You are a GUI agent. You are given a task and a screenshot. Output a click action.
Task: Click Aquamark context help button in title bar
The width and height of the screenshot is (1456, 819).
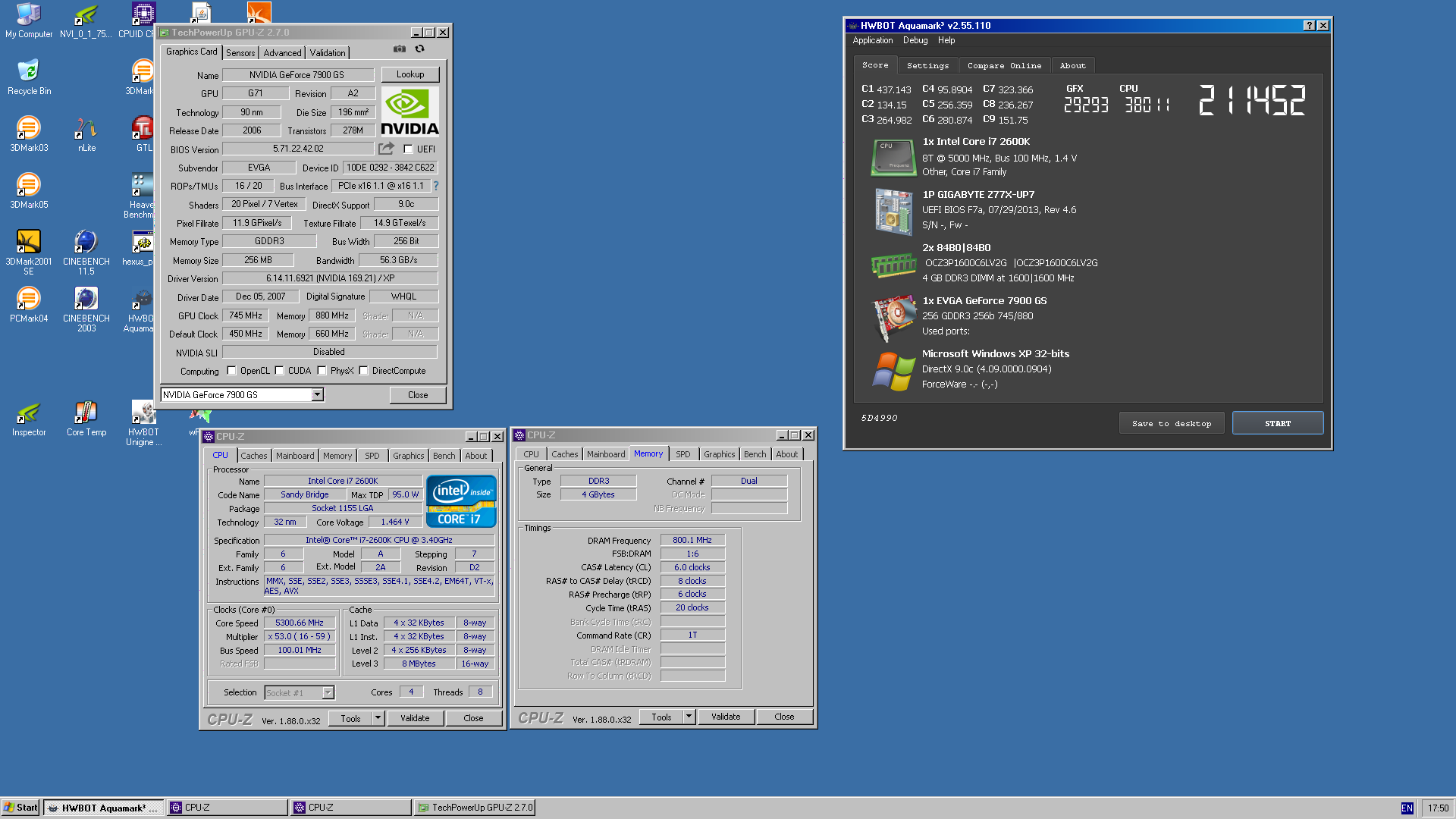click(x=1309, y=25)
